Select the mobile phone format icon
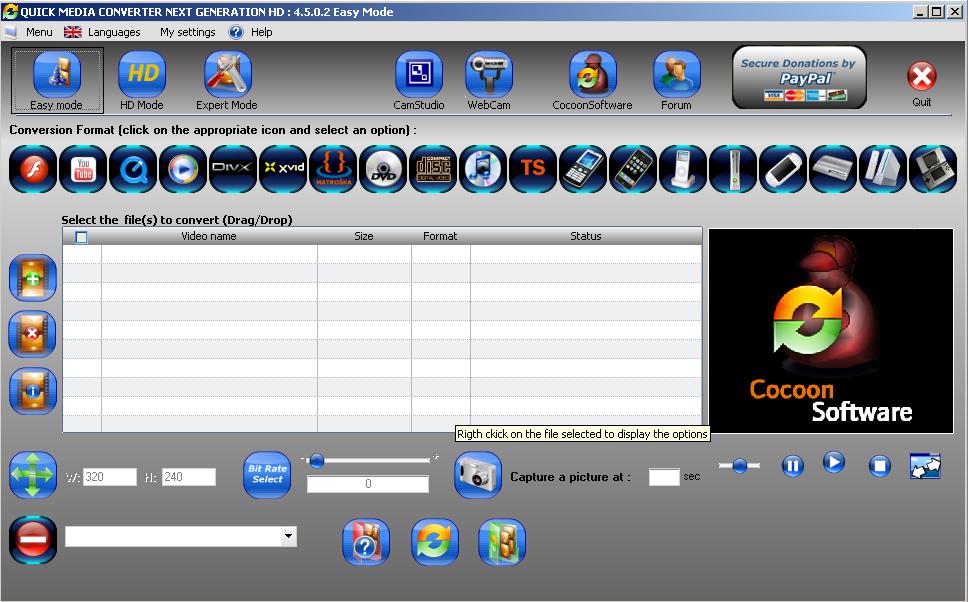968x602 pixels. (x=583, y=169)
